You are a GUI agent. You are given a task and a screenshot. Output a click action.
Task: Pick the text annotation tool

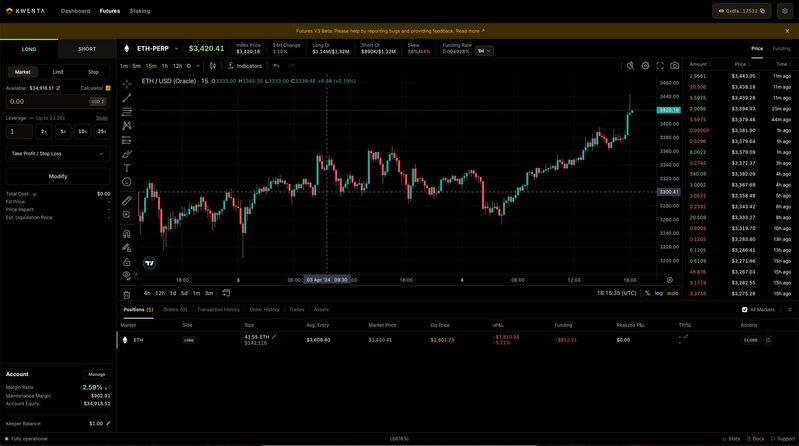tap(127, 168)
